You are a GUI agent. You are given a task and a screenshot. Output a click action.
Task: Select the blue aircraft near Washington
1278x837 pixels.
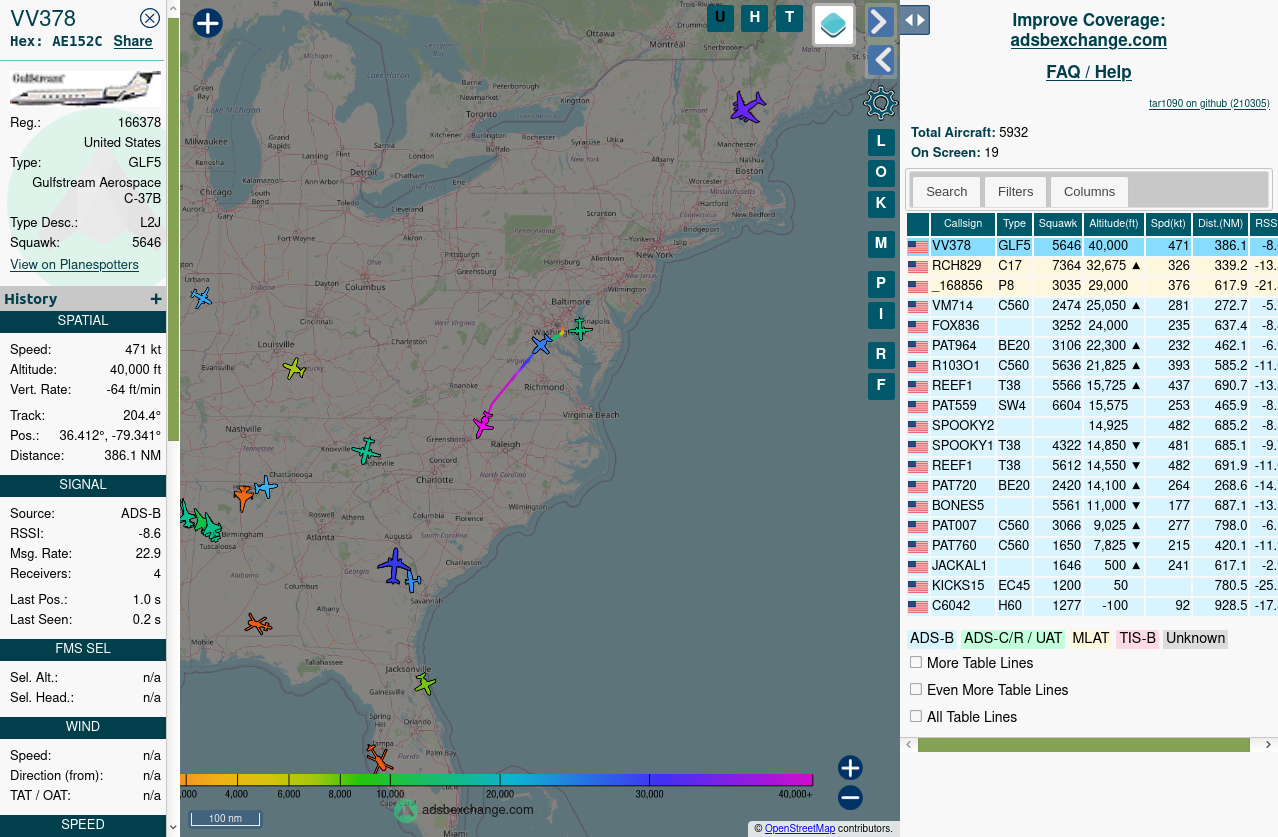click(542, 344)
